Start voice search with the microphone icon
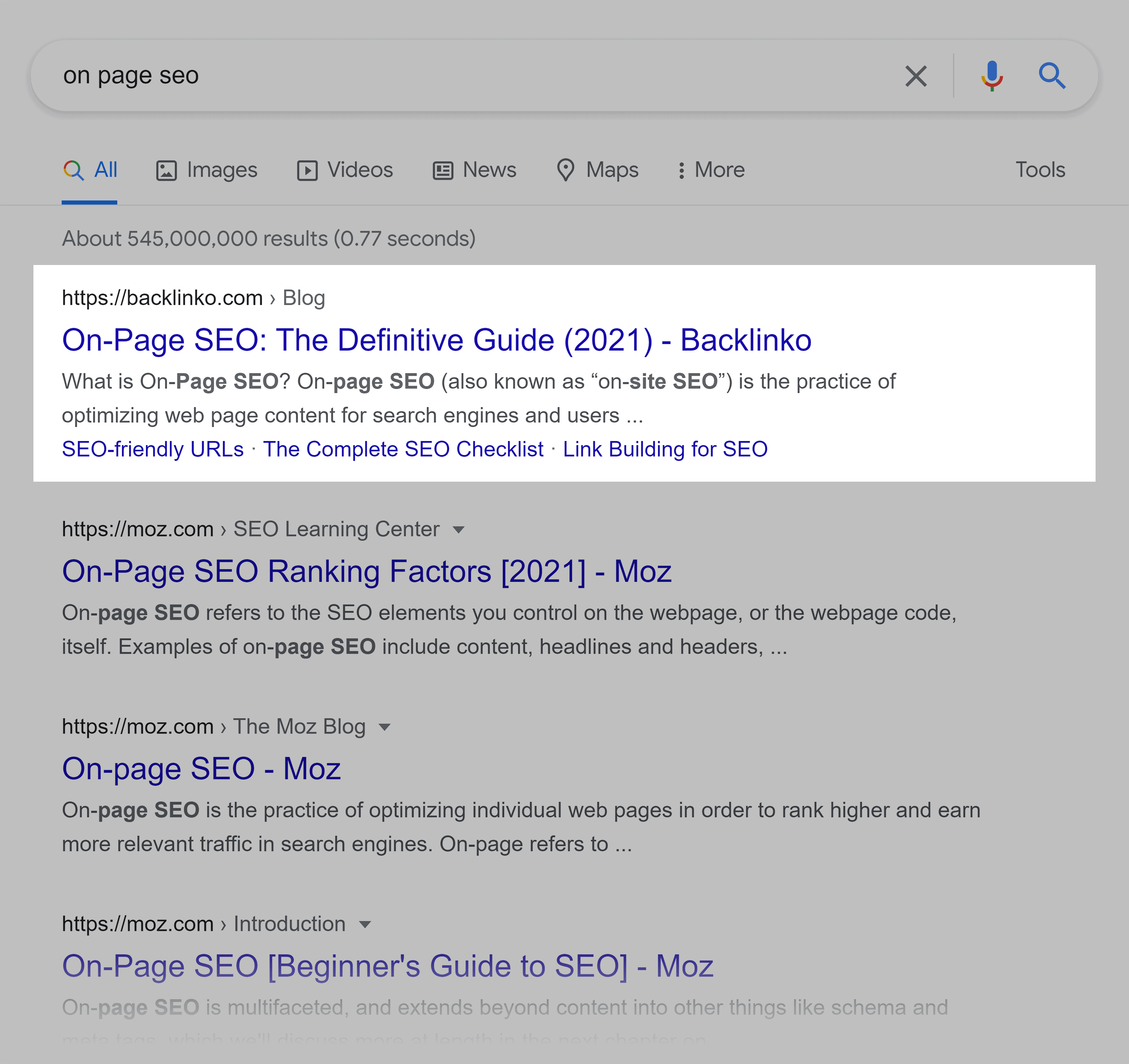Viewport: 1129px width, 1064px height. 992,76
